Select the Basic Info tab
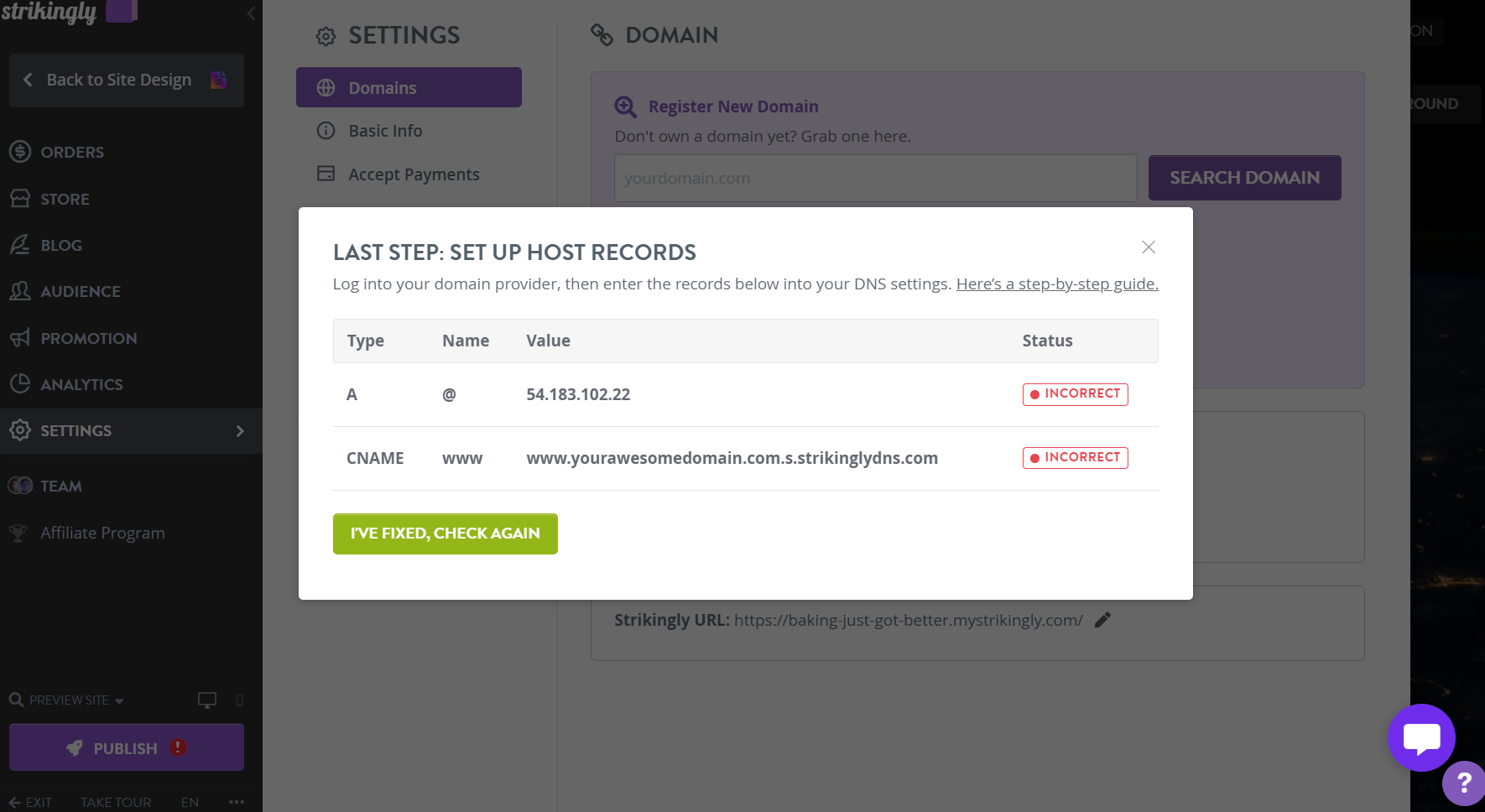The image size is (1485, 812). pyautogui.click(x=385, y=131)
